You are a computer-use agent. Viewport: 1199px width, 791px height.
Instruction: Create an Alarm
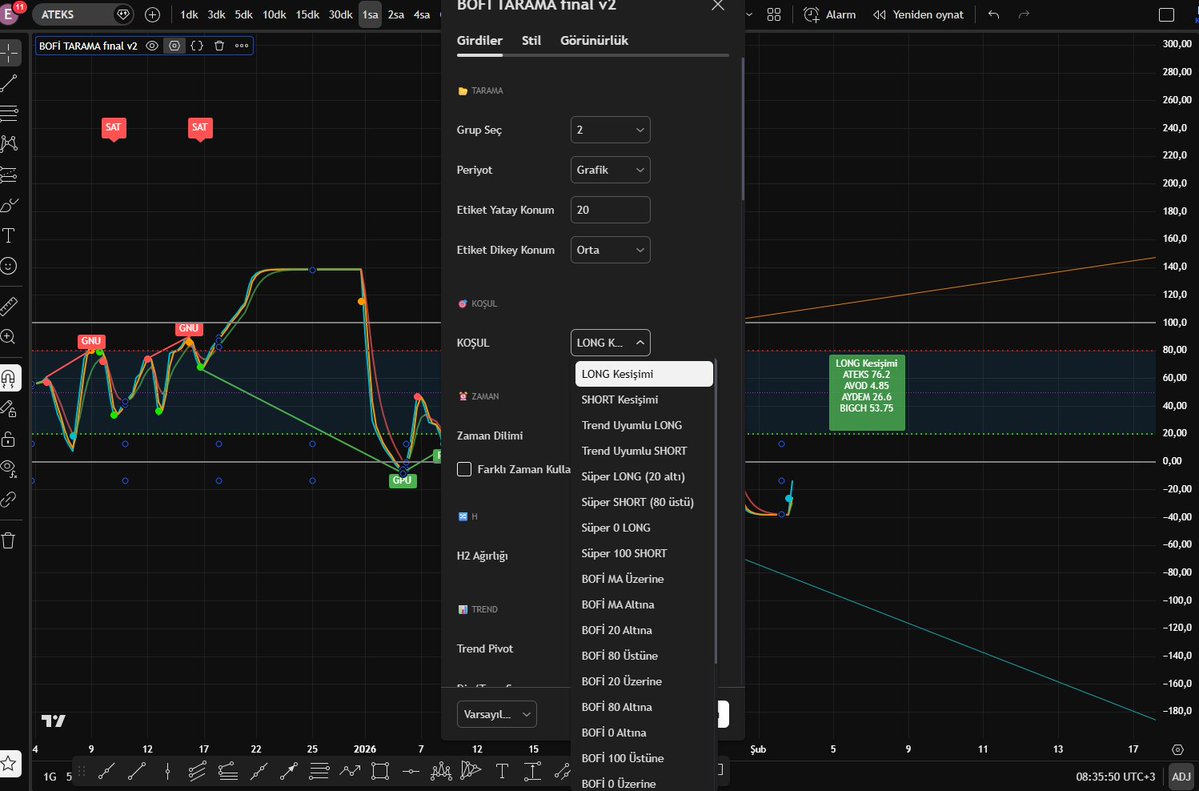tap(830, 15)
